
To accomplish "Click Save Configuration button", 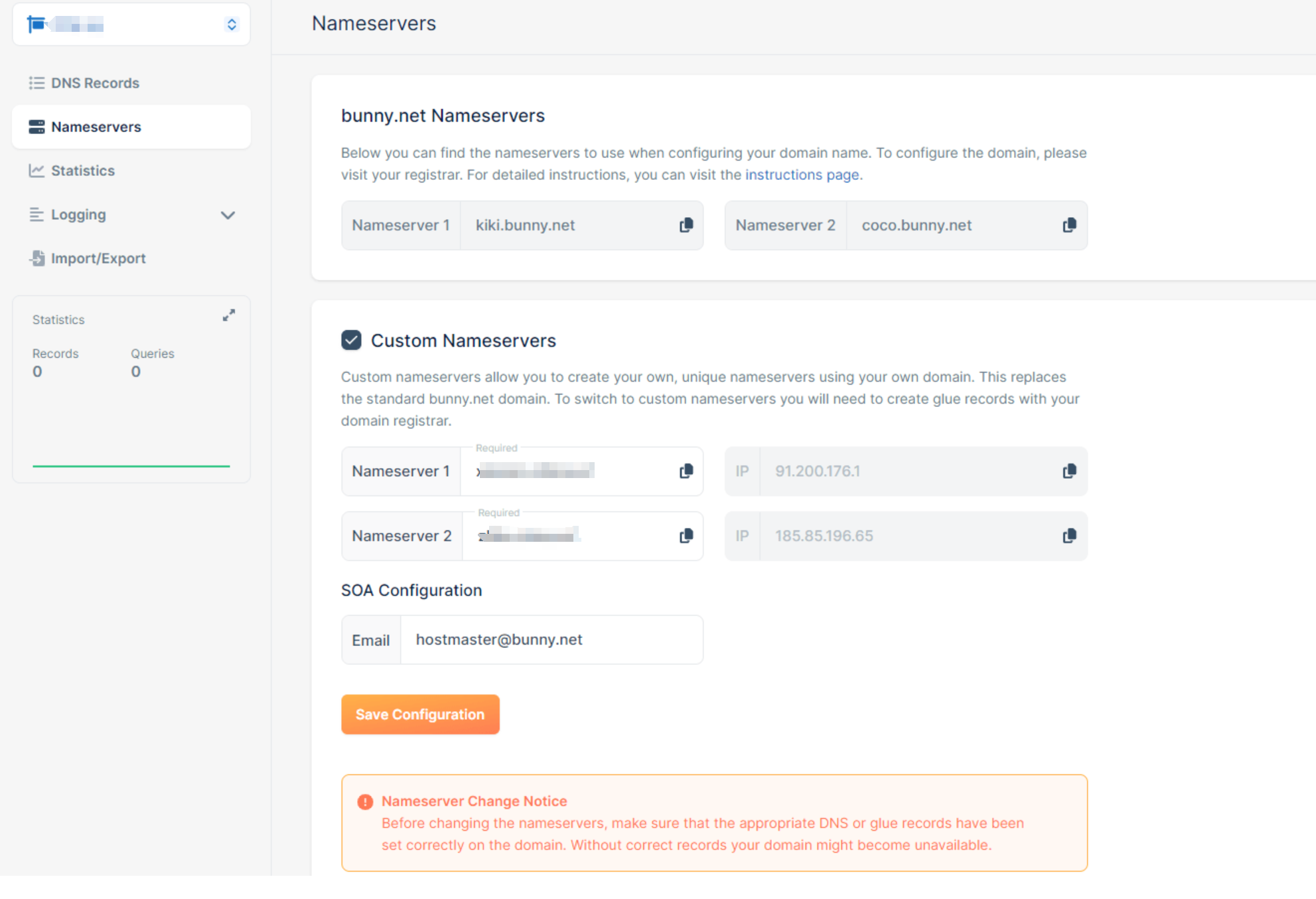I will pos(420,714).
